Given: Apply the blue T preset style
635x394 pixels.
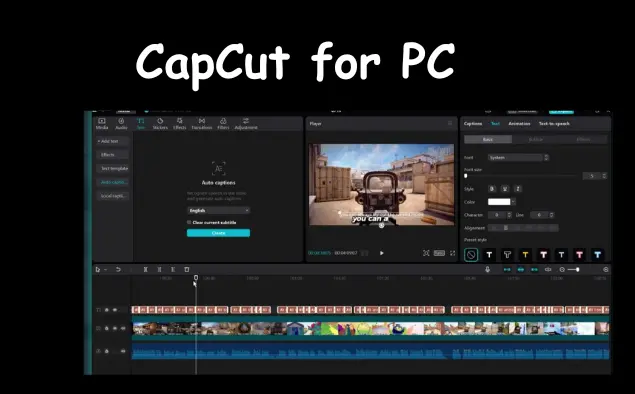Looking at the screenshot, I should pyautogui.click(x=598, y=255).
